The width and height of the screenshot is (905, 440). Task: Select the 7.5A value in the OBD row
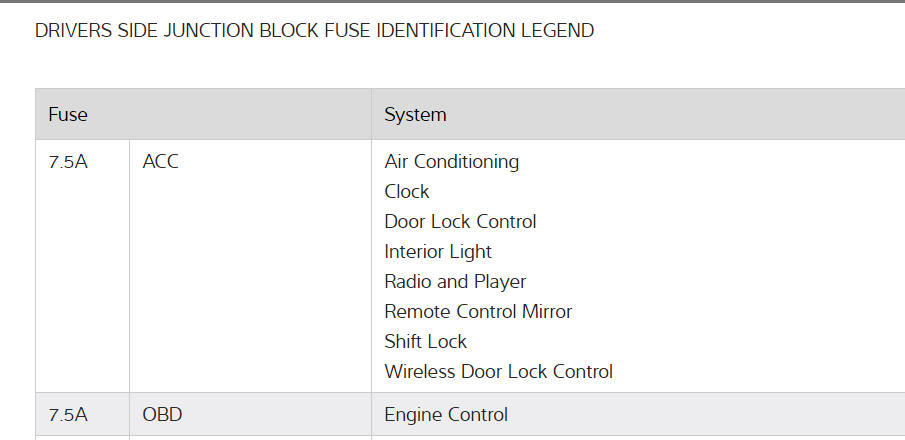pyautogui.click(x=68, y=415)
